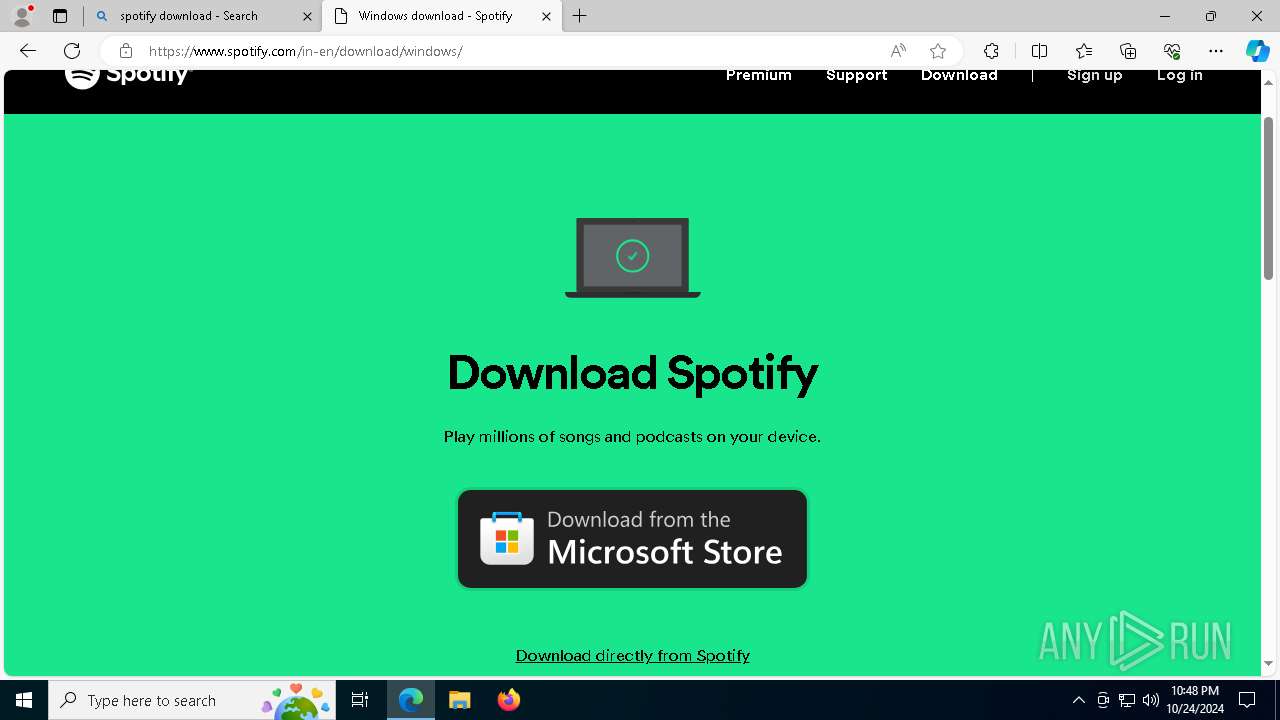1280x720 pixels.
Task: Open File Explorer from taskbar
Action: point(460,700)
